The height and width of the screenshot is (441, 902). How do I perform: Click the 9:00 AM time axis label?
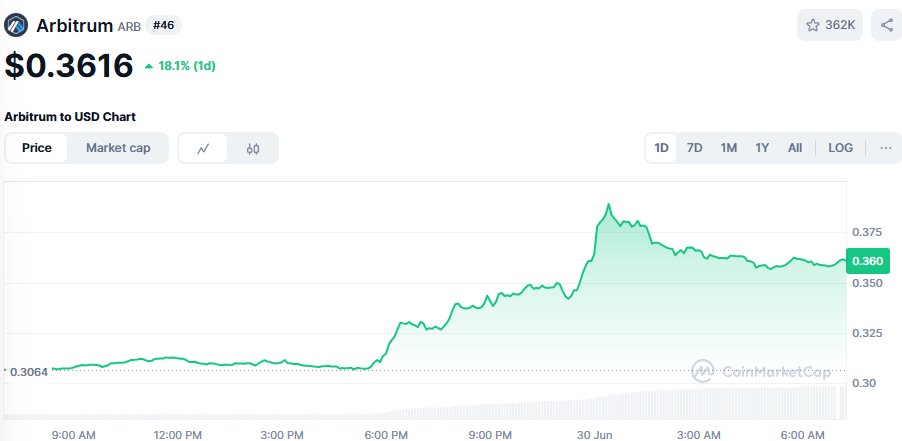(74, 435)
